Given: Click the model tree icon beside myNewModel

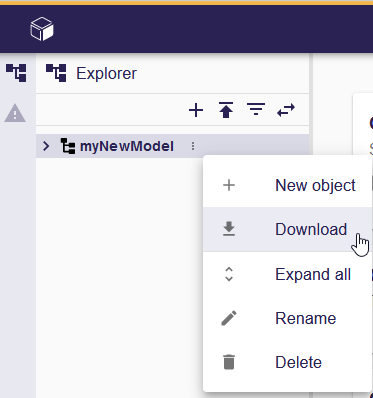Looking at the screenshot, I should [x=68, y=146].
